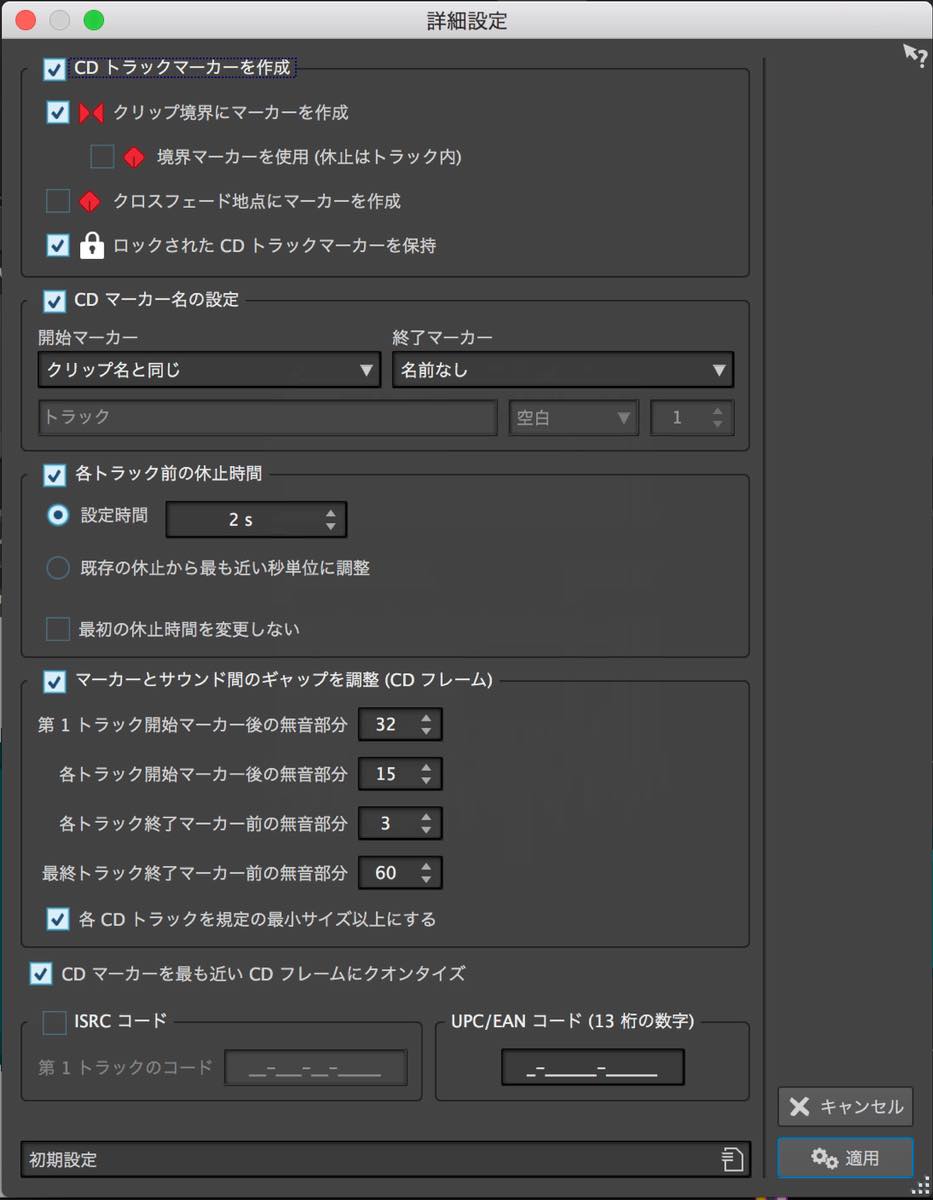
Task: Click the macOS red close window button
Action: click(x=26, y=19)
